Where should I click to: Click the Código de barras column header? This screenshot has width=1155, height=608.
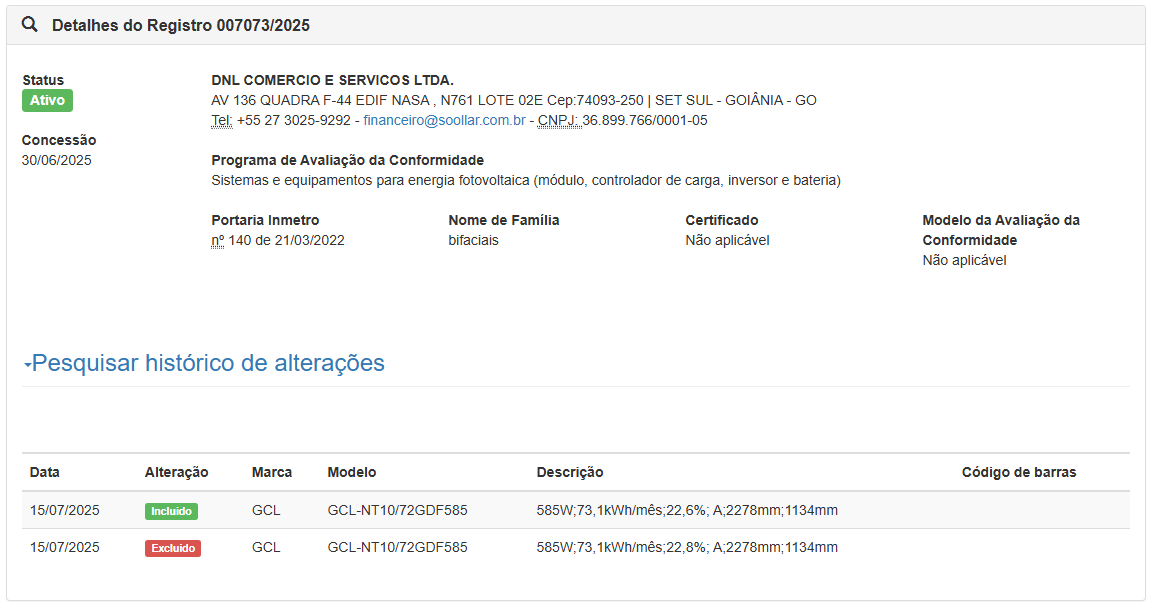point(1019,472)
